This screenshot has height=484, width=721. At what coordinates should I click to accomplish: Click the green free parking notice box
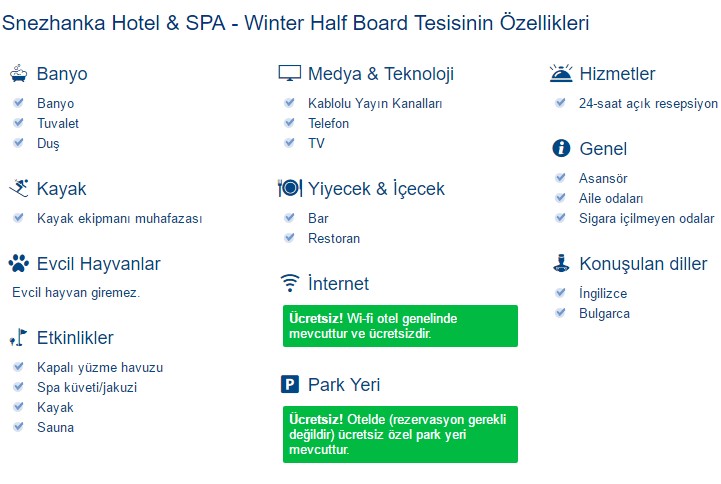pos(400,434)
